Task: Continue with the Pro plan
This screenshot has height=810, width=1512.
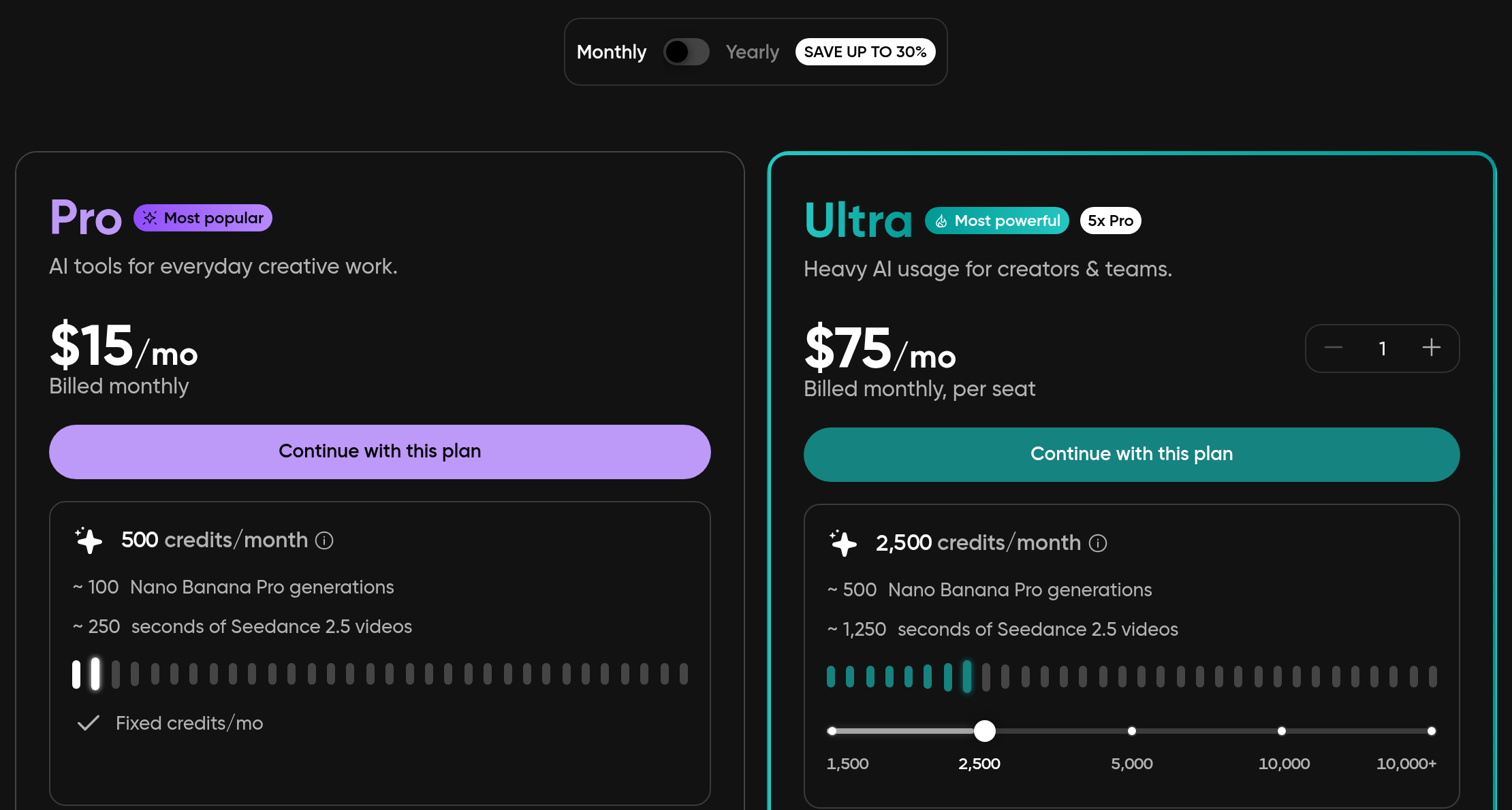Action: pos(380,451)
